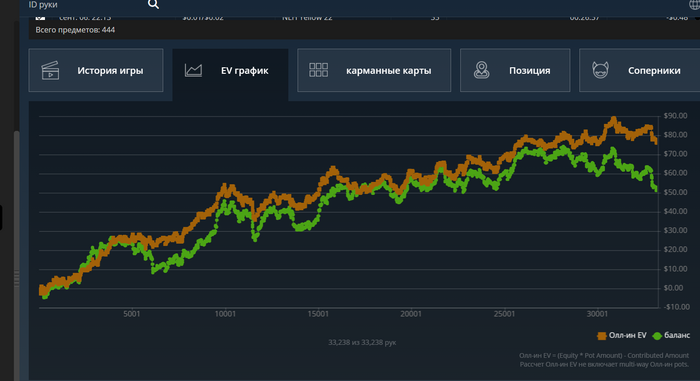Viewport: 700px width, 381px height.
Task: Click the multi-way Олл-ин pots note
Action: (x=604, y=364)
